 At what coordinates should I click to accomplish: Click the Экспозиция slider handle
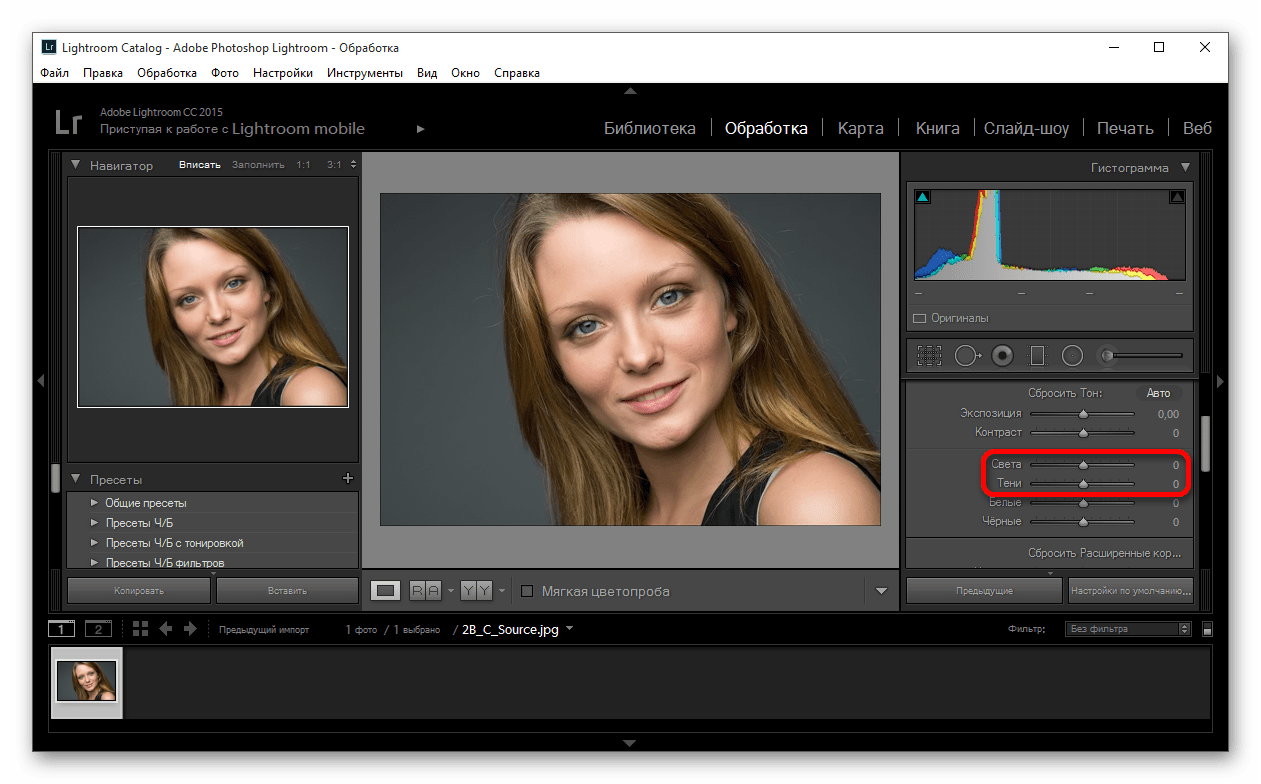coord(1083,414)
